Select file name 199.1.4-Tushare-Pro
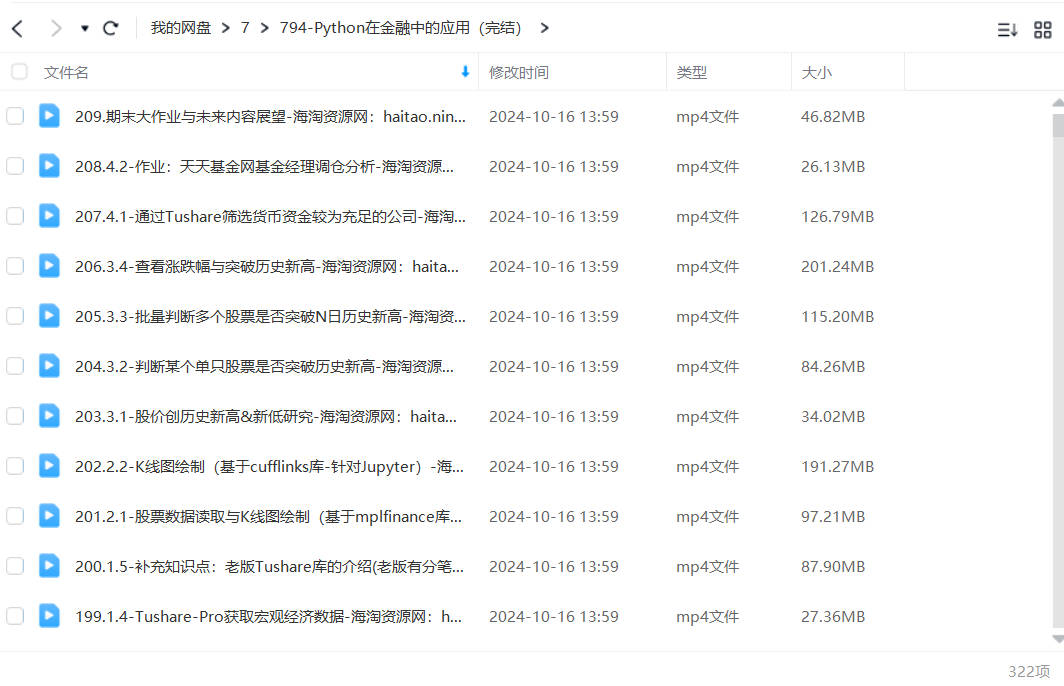This screenshot has width=1064, height=686. click(x=268, y=617)
